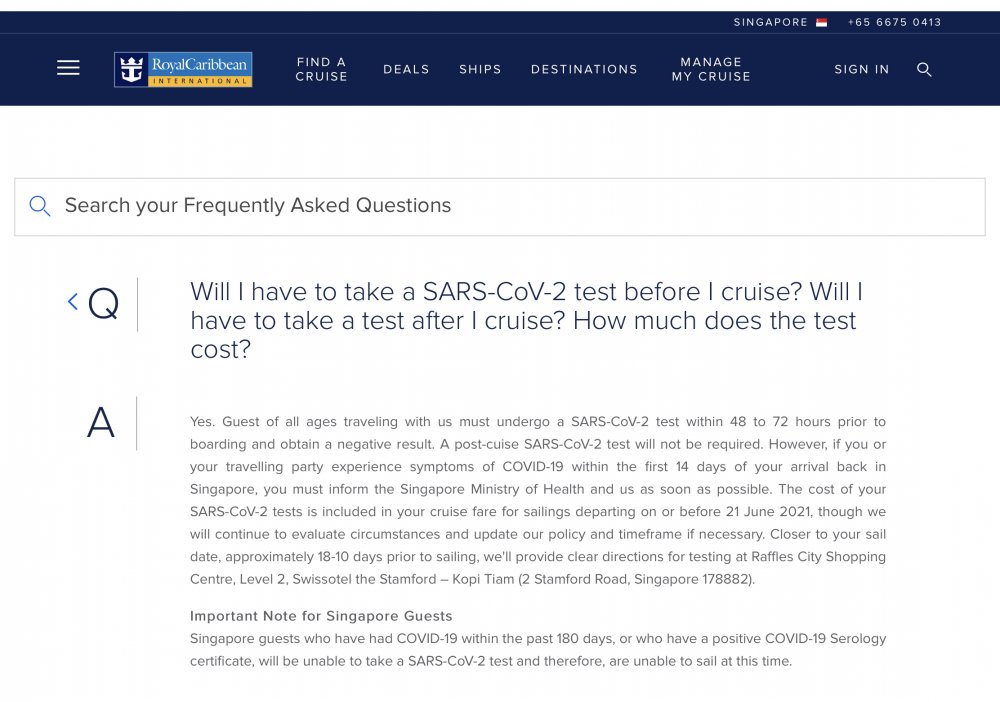Focus the Frequently Asked Questions search field
Viewport: 1000px width, 702px height.
pos(500,207)
